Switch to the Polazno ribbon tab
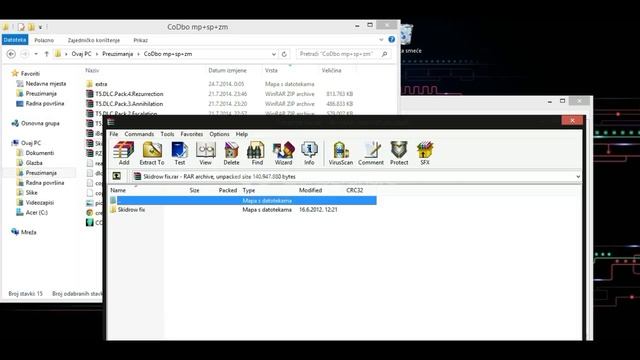Image resolution: width=640 pixels, height=360 pixels. pyautogui.click(x=44, y=40)
